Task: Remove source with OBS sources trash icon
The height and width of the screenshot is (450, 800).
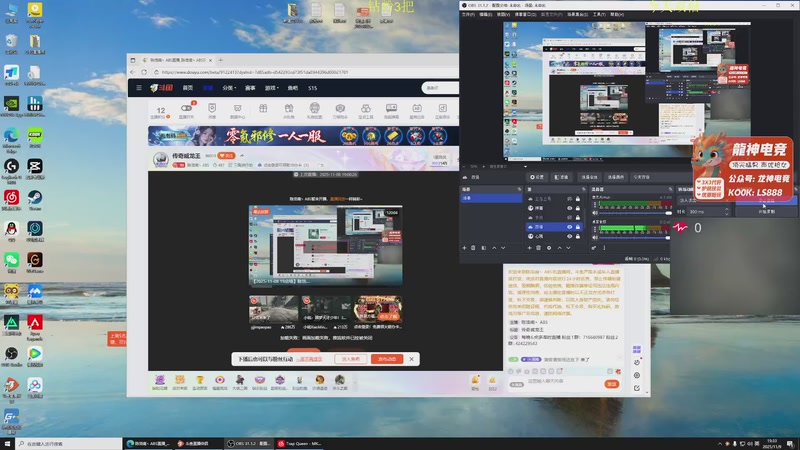Action: click(539, 248)
